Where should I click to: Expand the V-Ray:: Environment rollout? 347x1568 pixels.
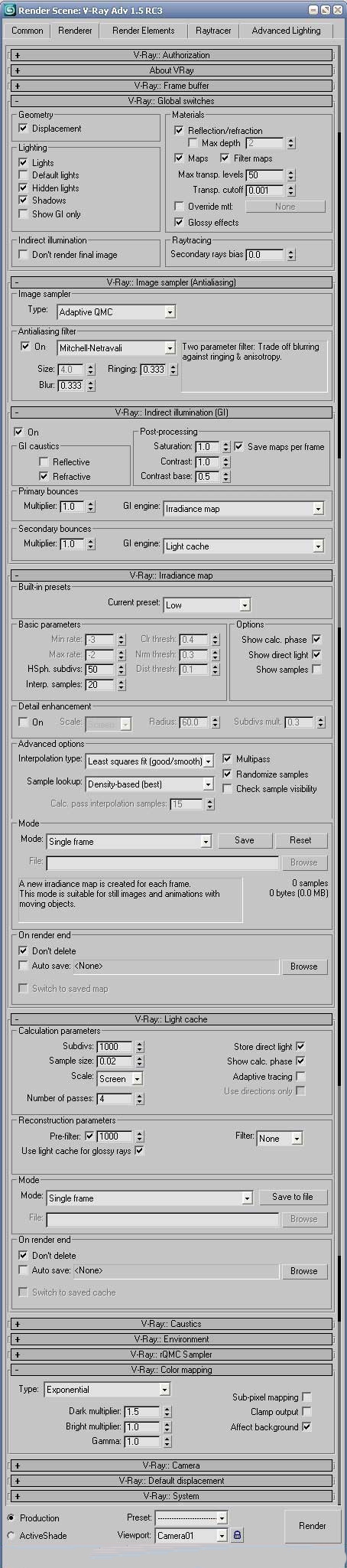(172, 1339)
